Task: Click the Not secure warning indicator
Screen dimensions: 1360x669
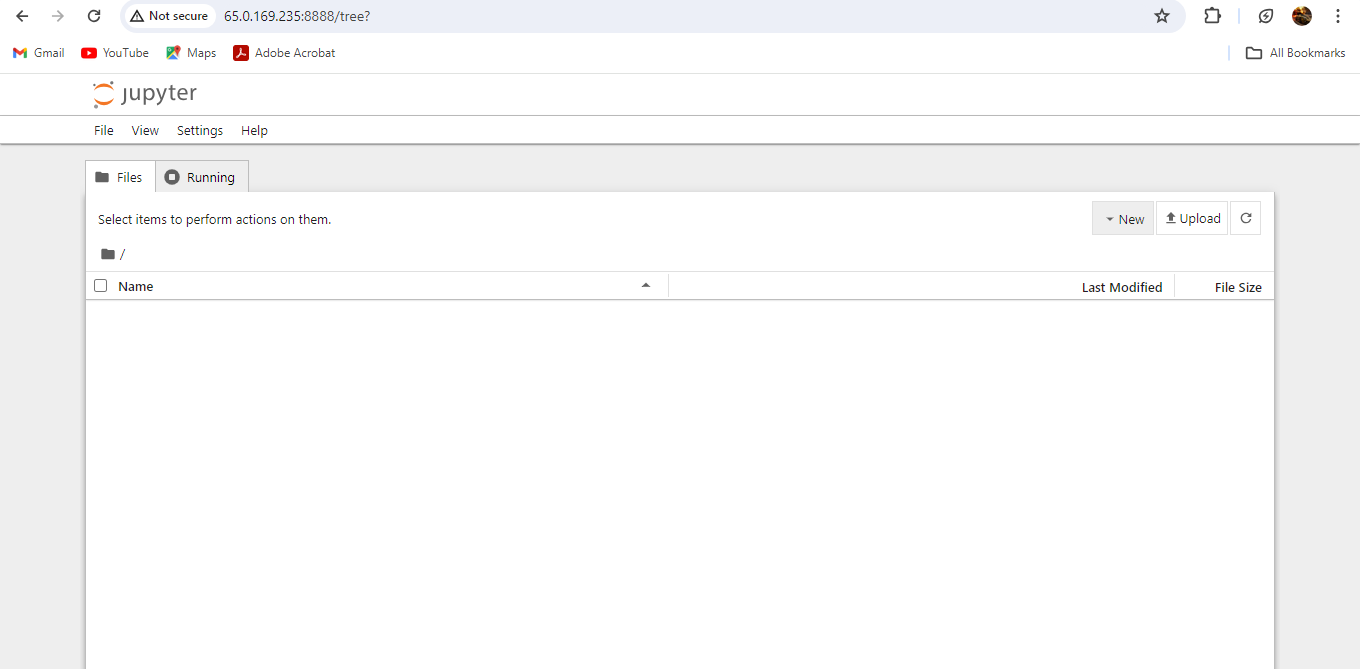Action: pyautogui.click(x=168, y=16)
